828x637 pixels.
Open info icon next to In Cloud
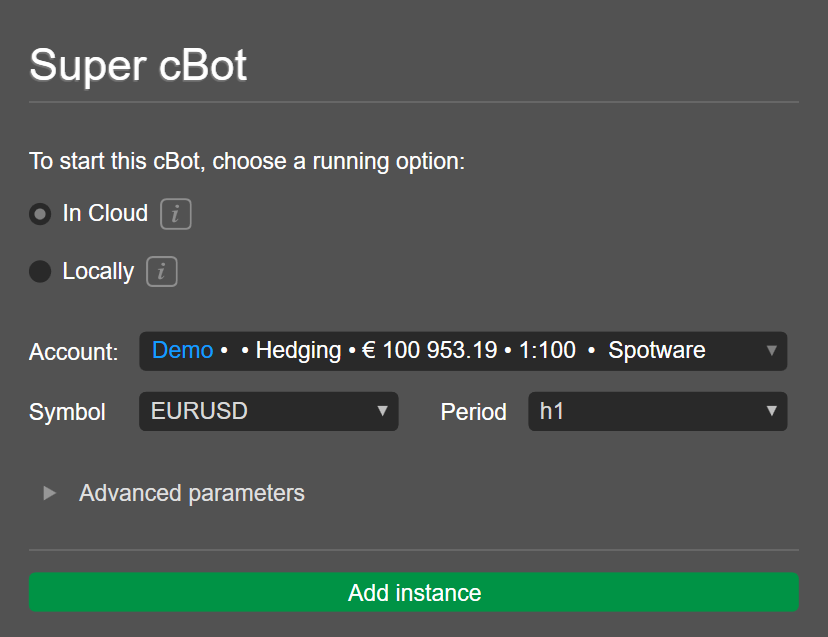(176, 214)
